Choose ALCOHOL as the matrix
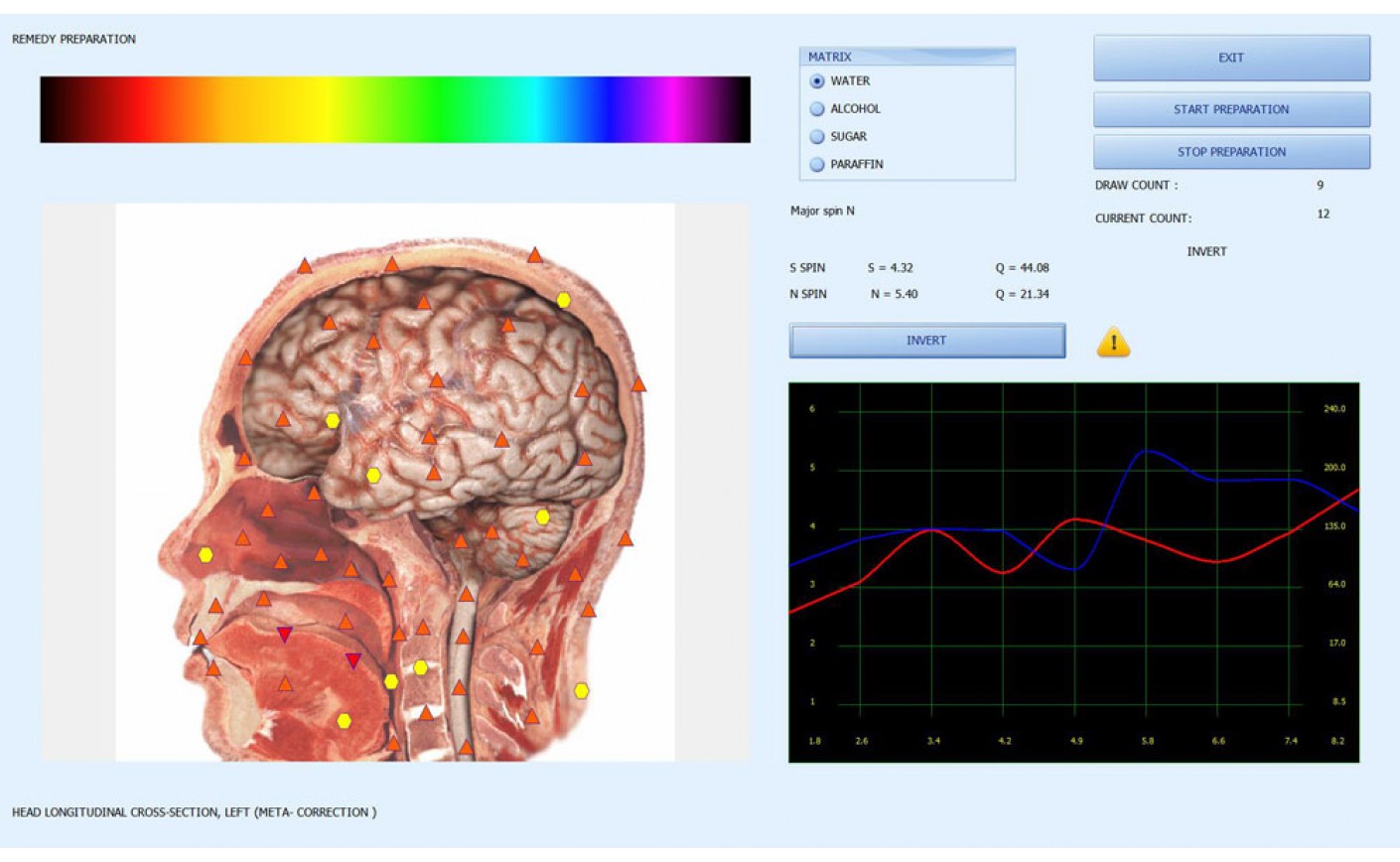This screenshot has width=1400, height=862. (x=817, y=109)
